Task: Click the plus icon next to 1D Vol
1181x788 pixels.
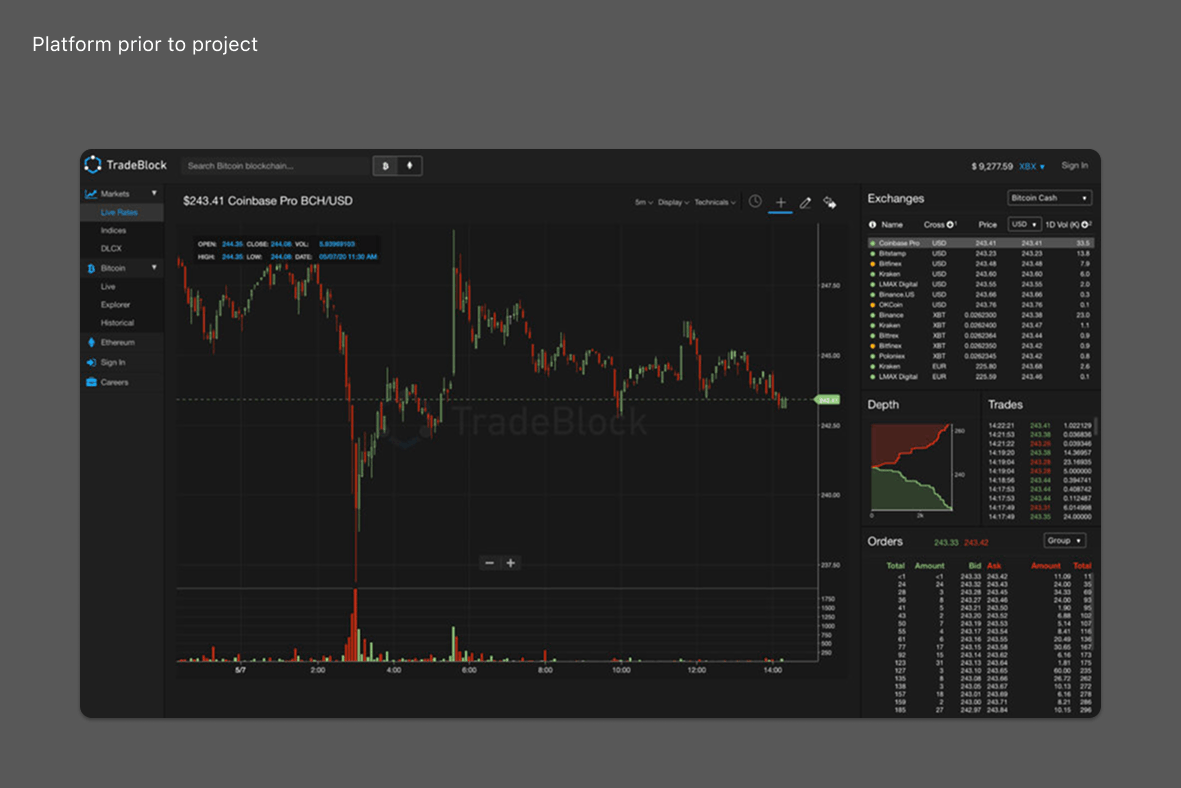Action: [1085, 224]
